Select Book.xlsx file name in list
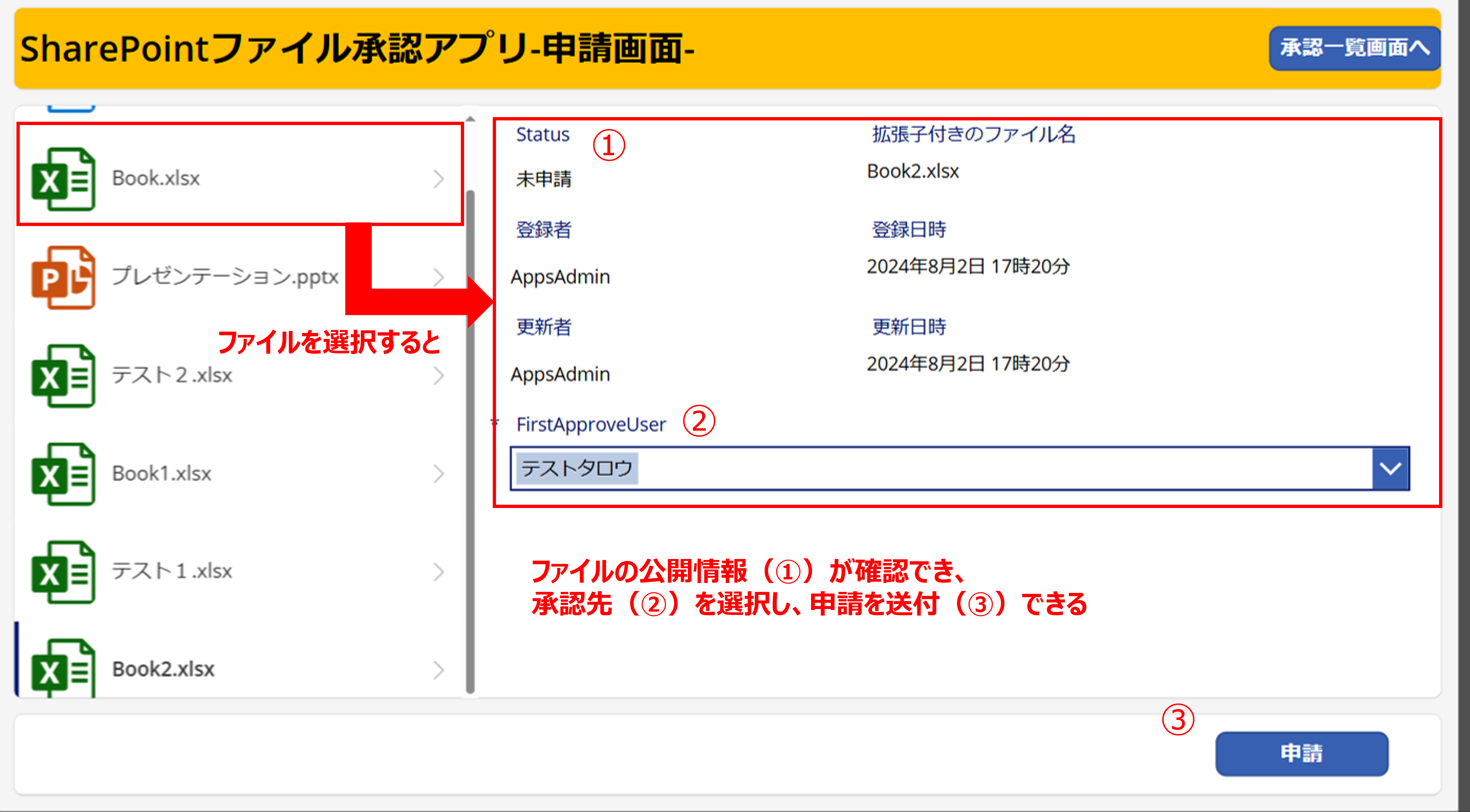The width and height of the screenshot is (1470, 812). click(x=156, y=178)
